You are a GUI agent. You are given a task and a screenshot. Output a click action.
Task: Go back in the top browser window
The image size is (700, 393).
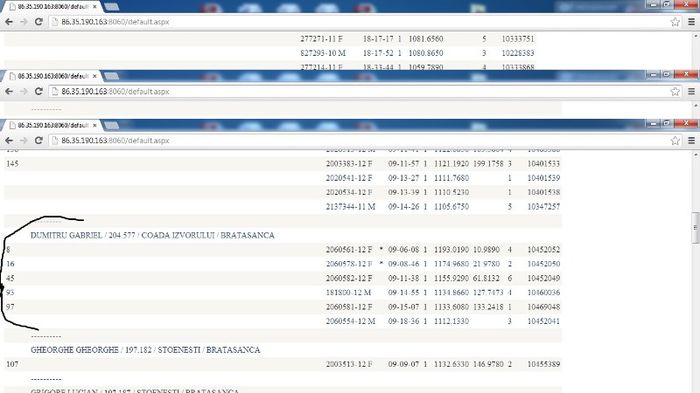(x=9, y=22)
